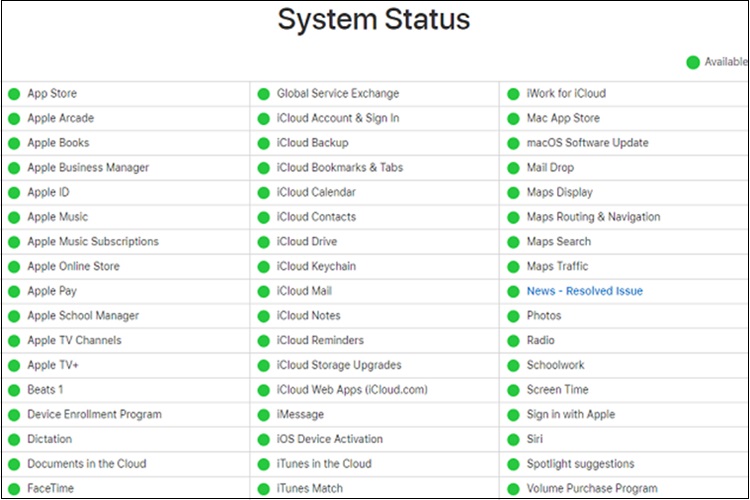Viewport: 750px width, 500px height.
Task: Click the green dot beside Apple TV+
Action: (14, 366)
